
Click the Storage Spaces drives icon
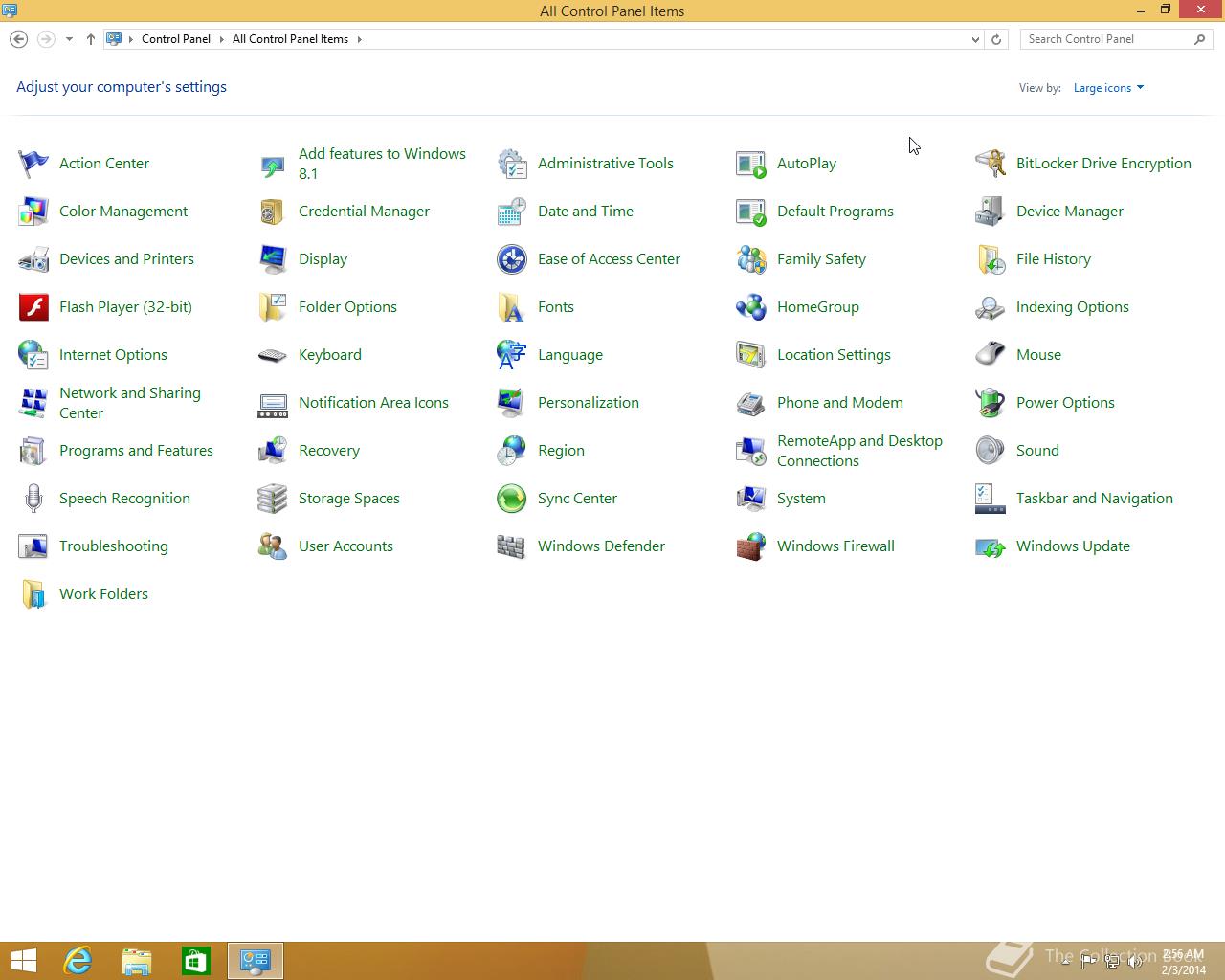[273, 499]
